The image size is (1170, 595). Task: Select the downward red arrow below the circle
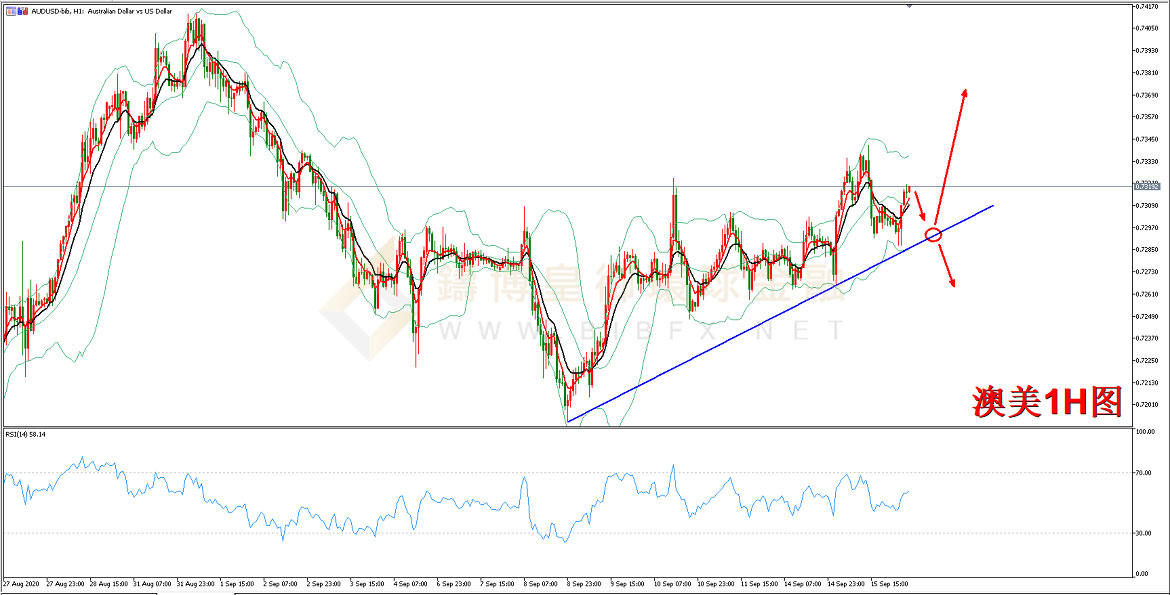[x=946, y=265]
